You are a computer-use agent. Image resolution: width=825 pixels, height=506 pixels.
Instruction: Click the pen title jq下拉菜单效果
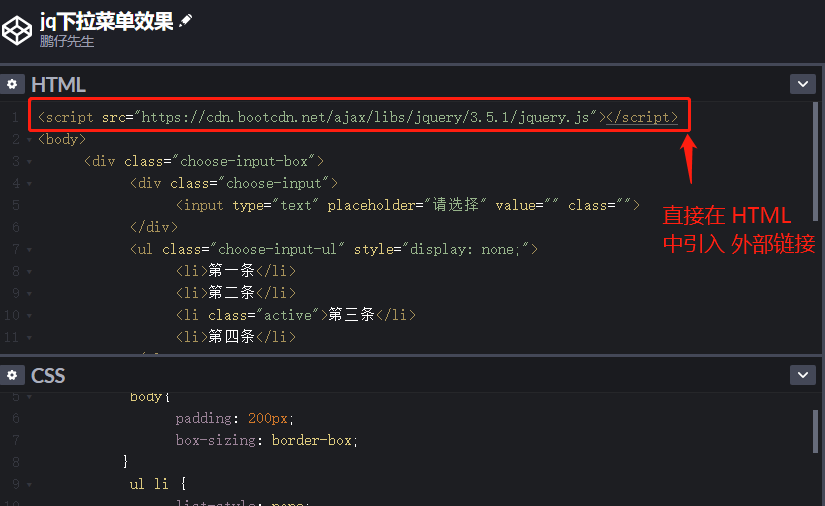coord(107,22)
